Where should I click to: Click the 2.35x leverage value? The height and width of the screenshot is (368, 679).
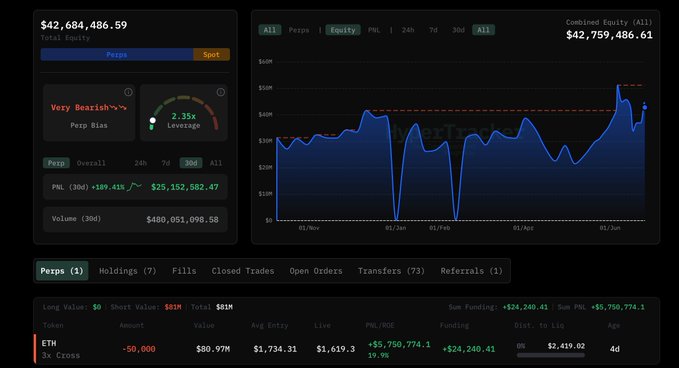click(184, 116)
